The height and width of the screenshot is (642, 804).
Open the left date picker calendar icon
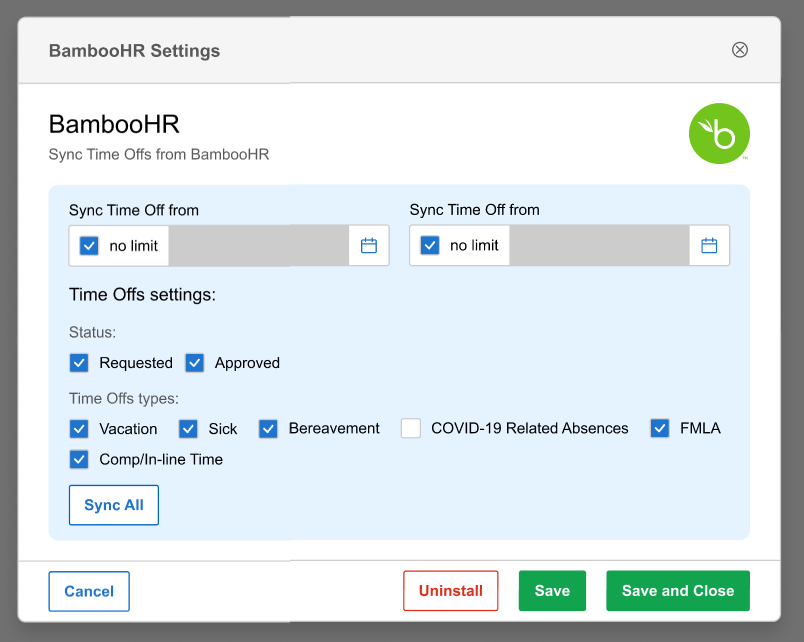[x=368, y=245]
